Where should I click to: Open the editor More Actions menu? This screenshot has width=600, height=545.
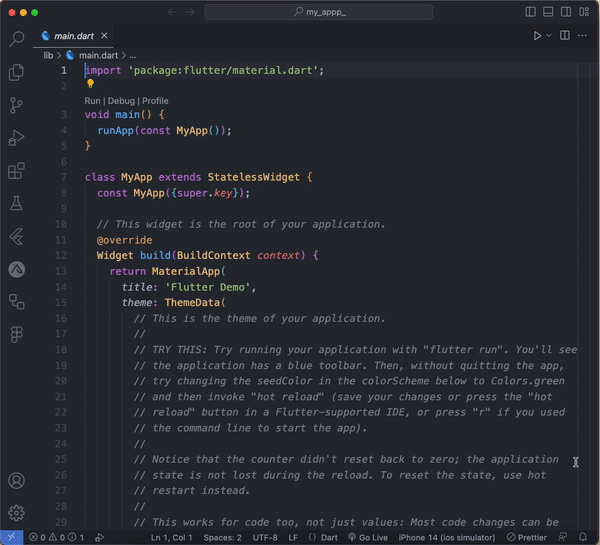(x=582, y=36)
